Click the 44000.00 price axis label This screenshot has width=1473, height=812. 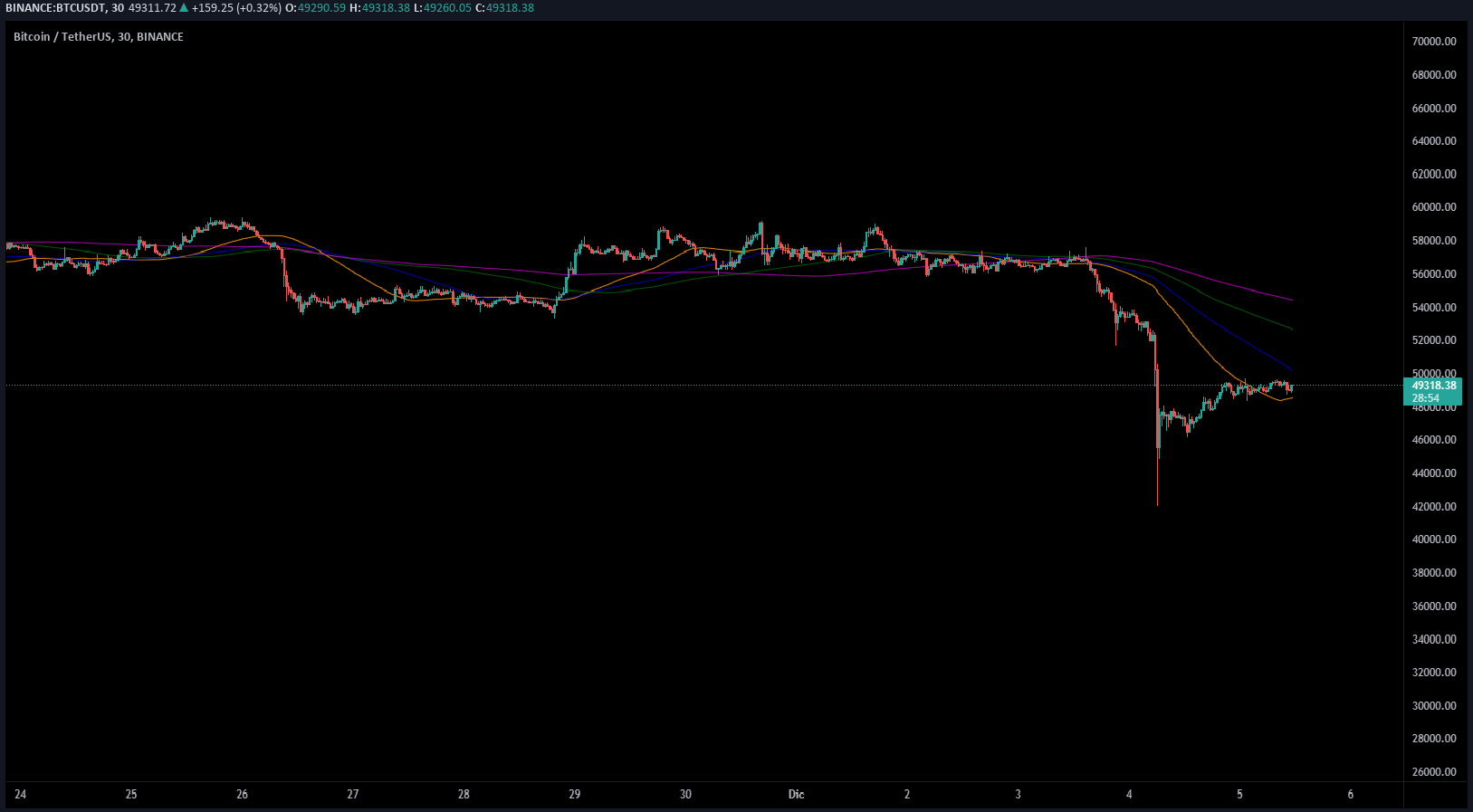coord(1434,473)
